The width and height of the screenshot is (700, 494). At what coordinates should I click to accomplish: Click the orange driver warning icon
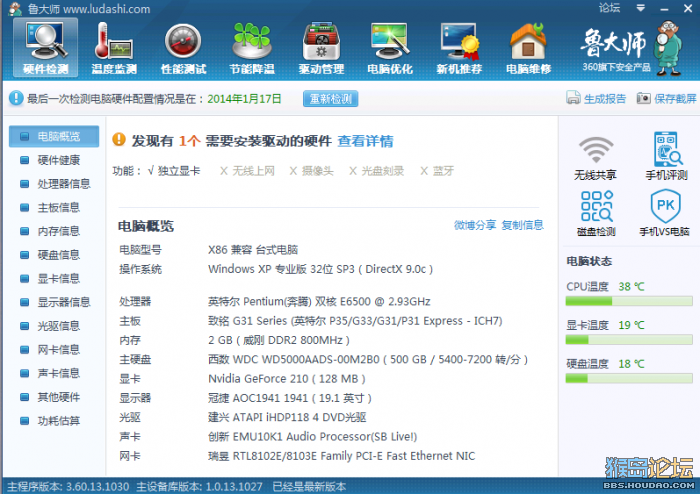pyautogui.click(x=119, y=139)
